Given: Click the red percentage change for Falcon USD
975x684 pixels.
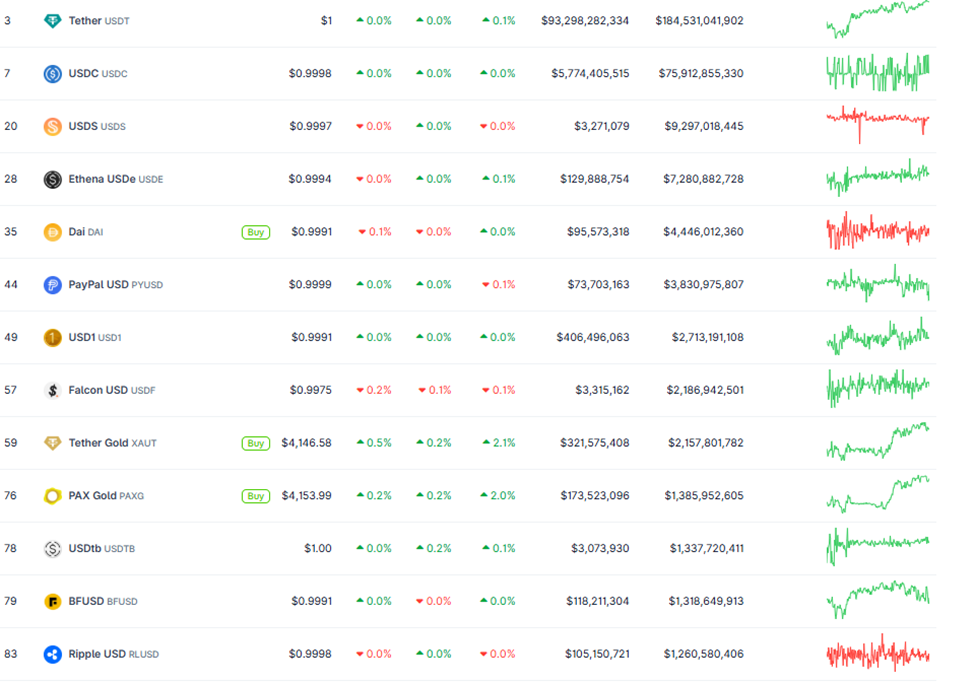Looking at the screenshot, I should (380, 390).
